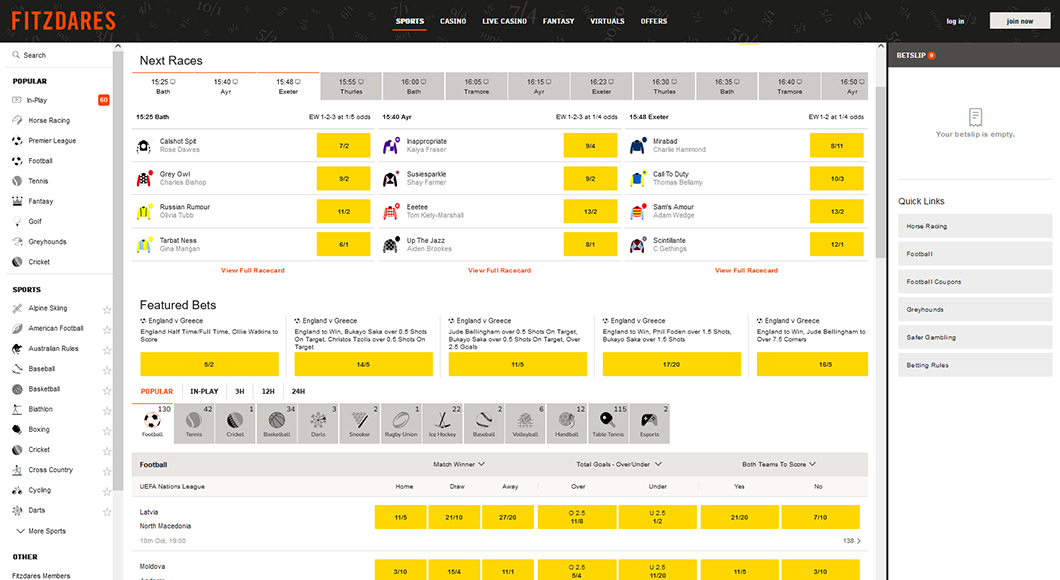Select the Ice Hockey sport tile
Screen dimensions: 1060x580
coord(442,423)
